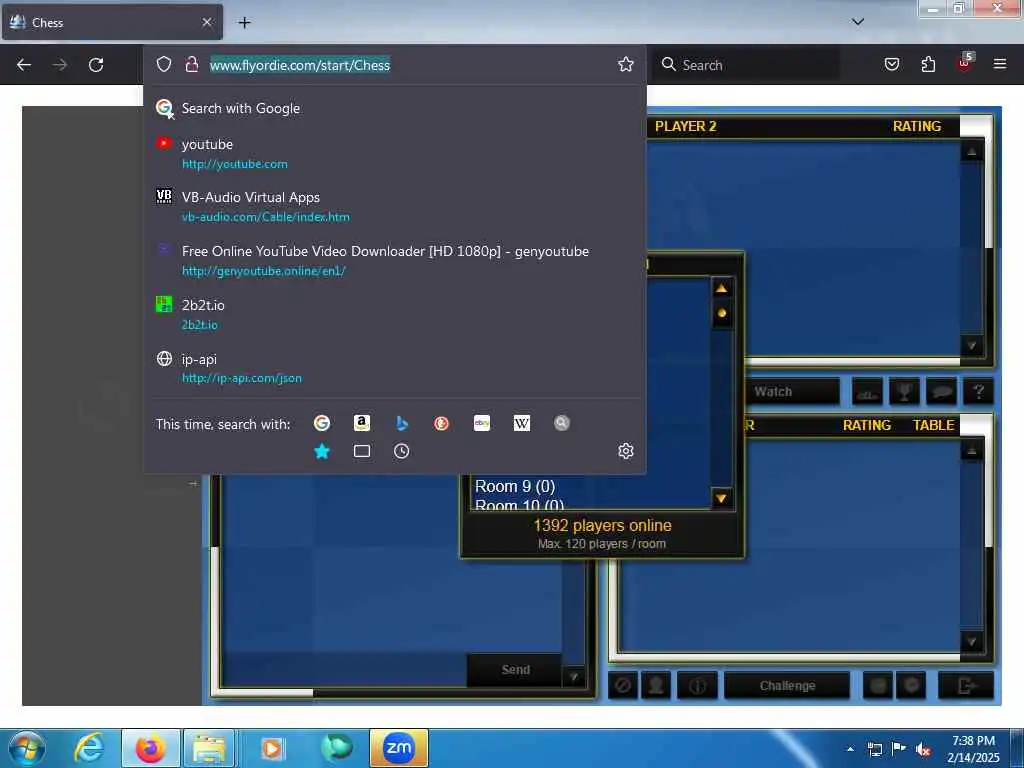Screen dimensions: 1024x768
Task: Open the Firefox hamburger menu
Action: [999, 64]
